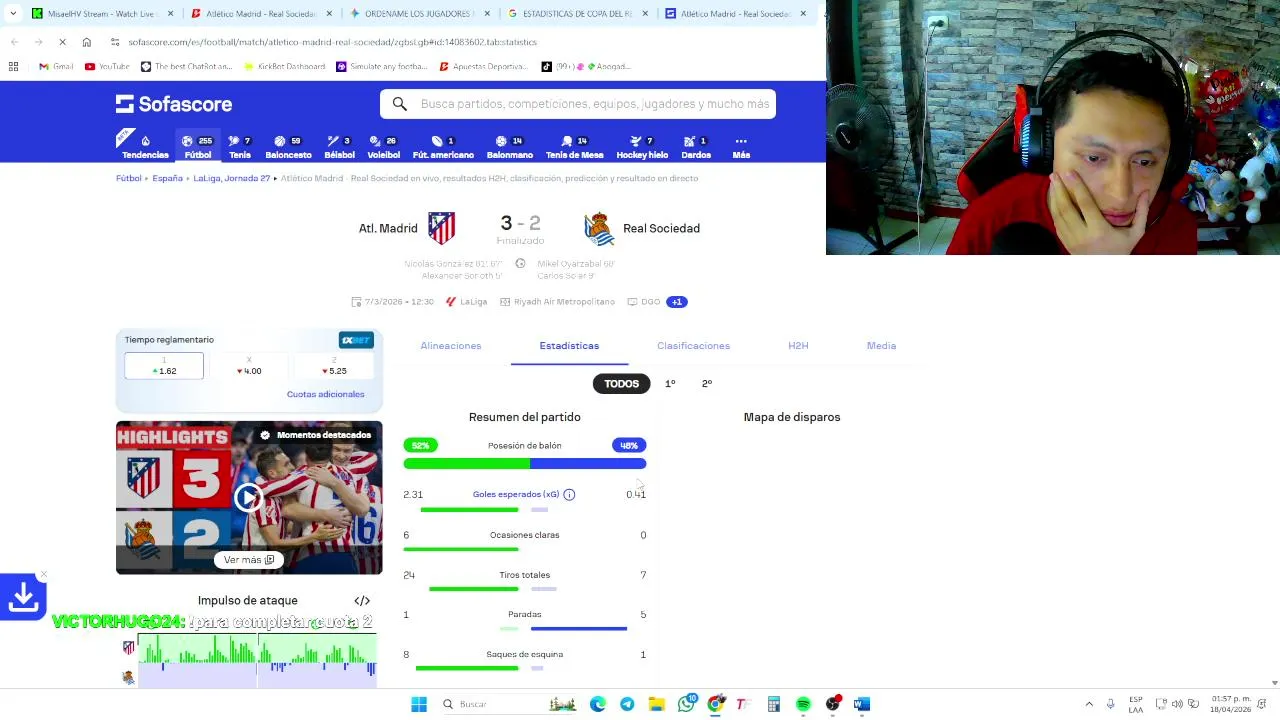This screenshot has width=1280, height=720.
Task: Select the Béisbol sport icon
Action: point(339,147)
